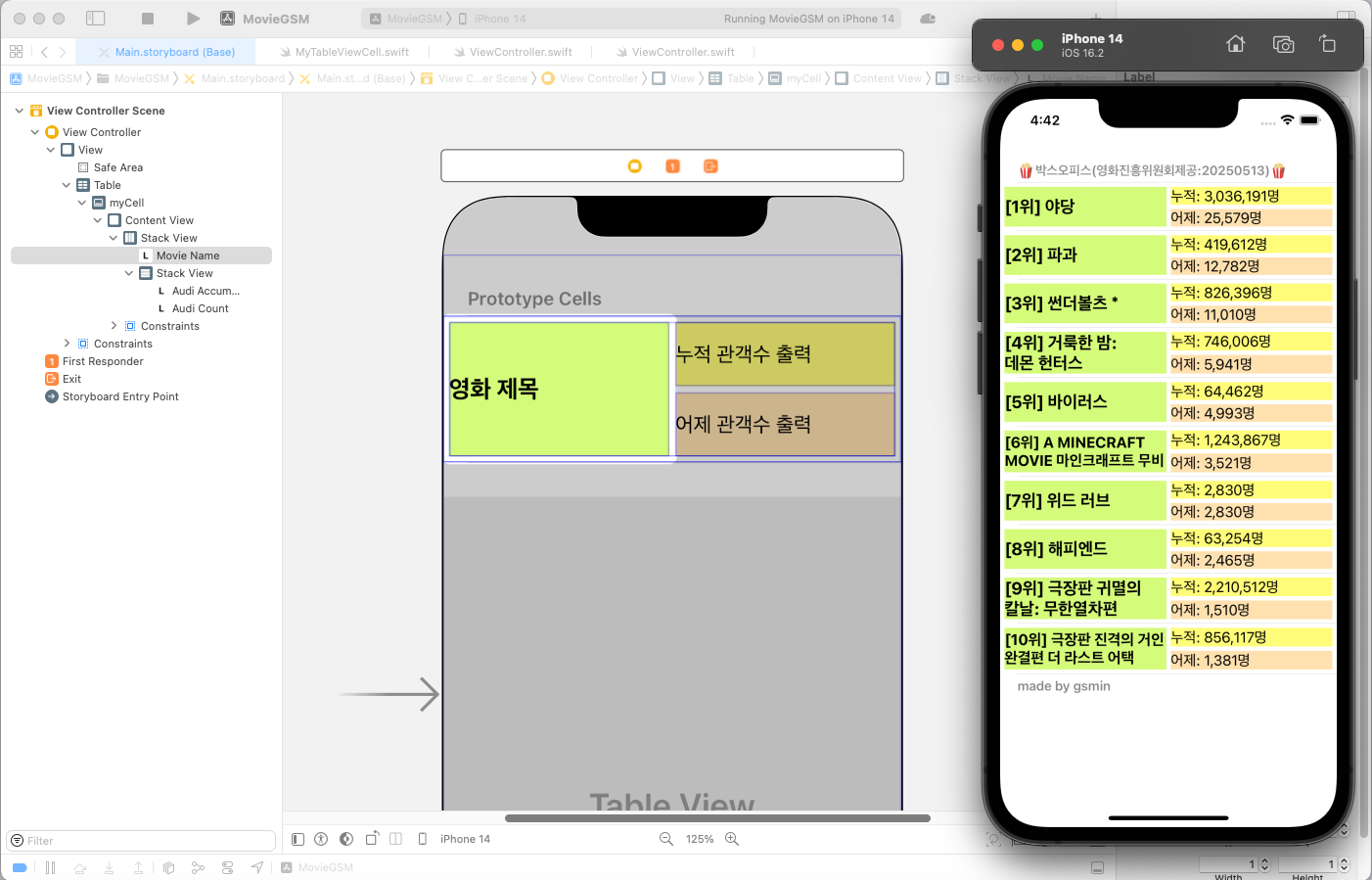This screenshot has height=880, width=1372.
Task: Tap the [8위] 해피엔드 row in Simulator
Action: 1168,549
